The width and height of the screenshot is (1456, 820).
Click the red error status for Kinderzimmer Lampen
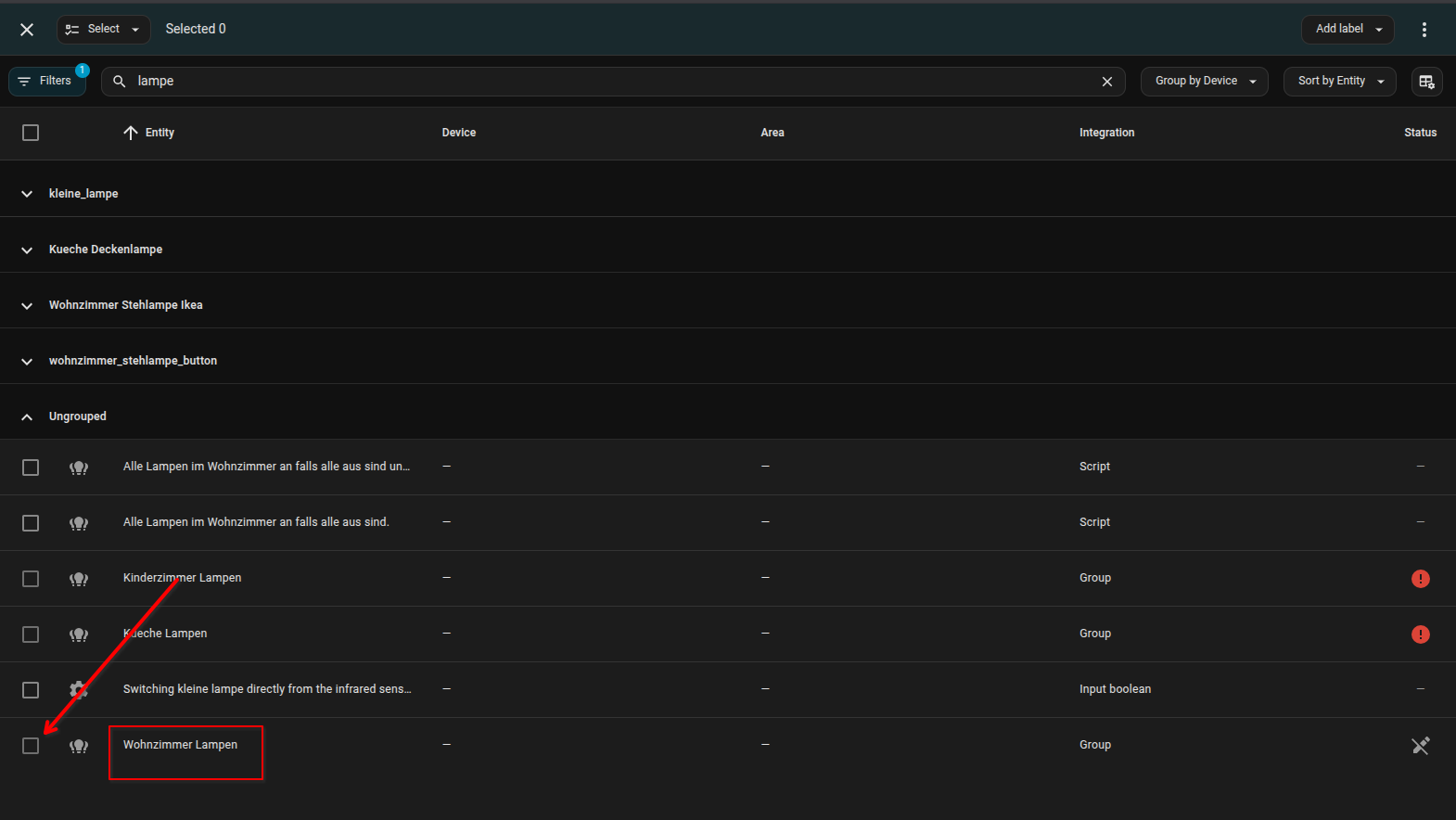[1420, 579]
